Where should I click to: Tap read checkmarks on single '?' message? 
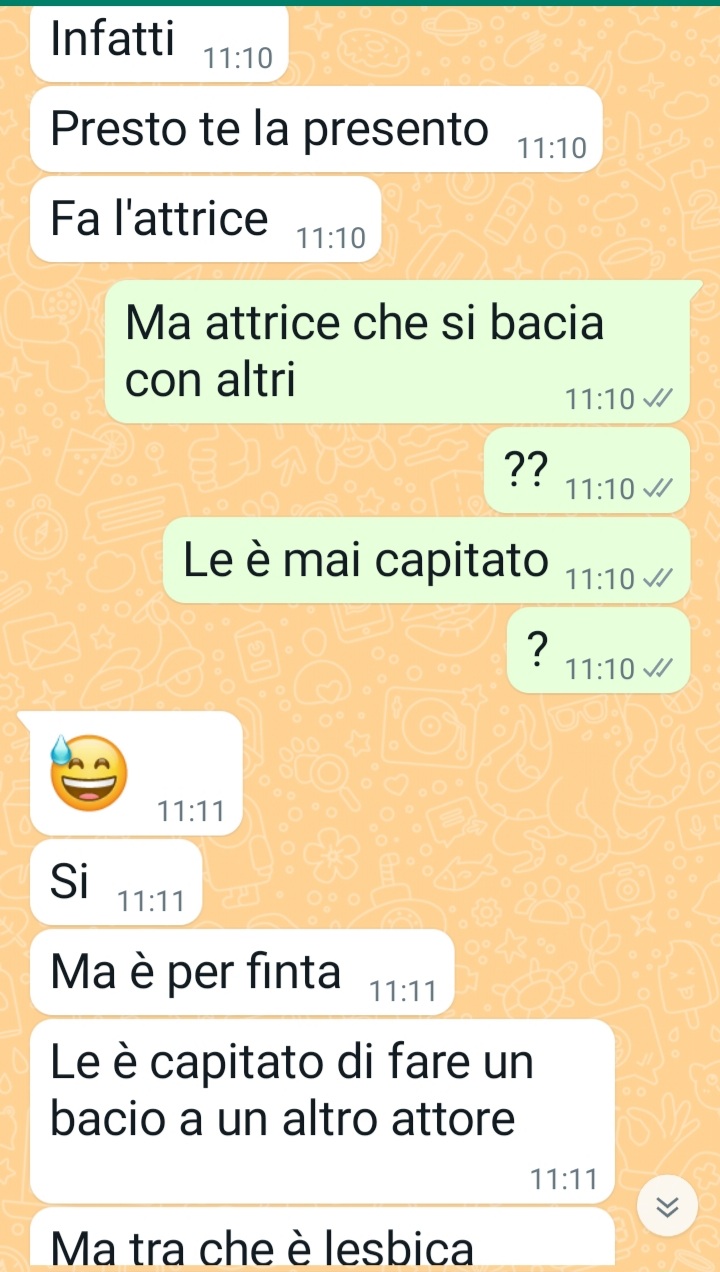655,668
